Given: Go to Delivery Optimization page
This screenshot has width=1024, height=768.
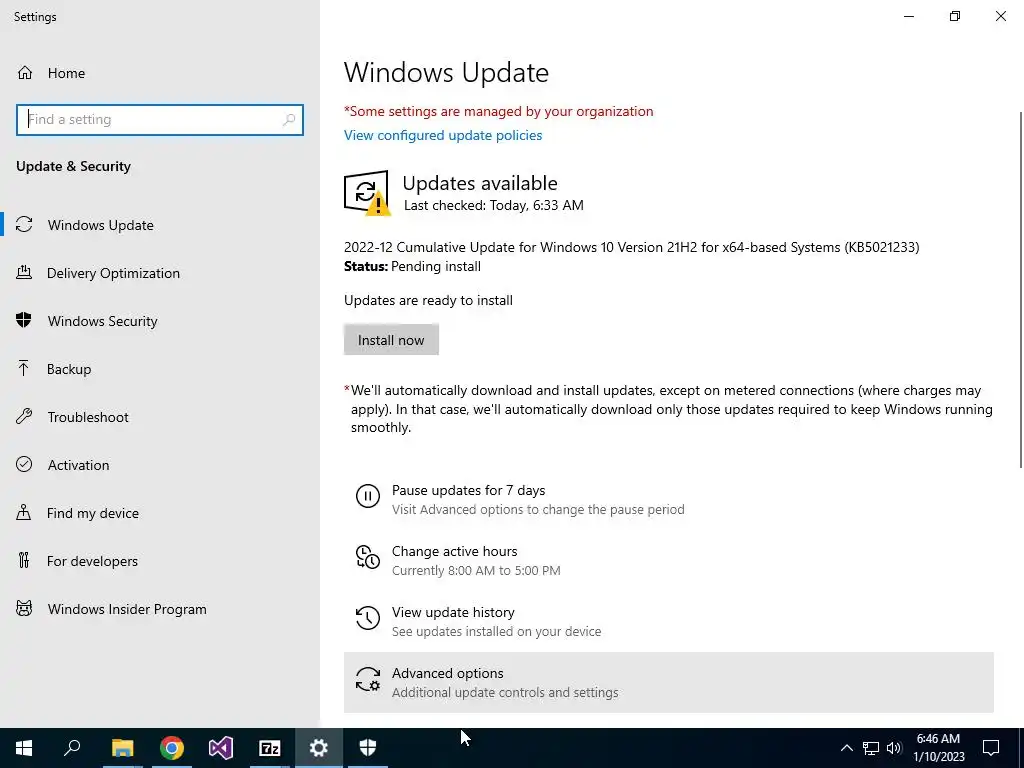Looking at the screenshot, I should point(160,273).
